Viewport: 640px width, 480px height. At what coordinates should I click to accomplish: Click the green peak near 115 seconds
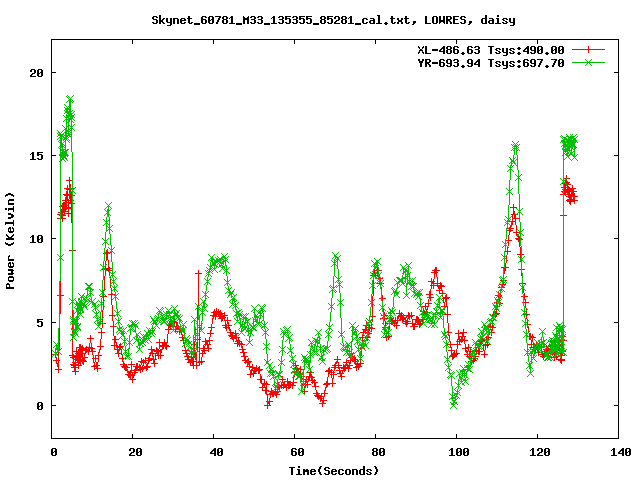(516, 145)
